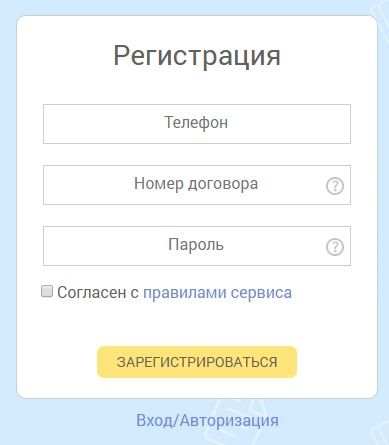Viewport: 389px width, 445px height.
Task: Enable agreement with service rules checkbox
Action: pos(47,291)
